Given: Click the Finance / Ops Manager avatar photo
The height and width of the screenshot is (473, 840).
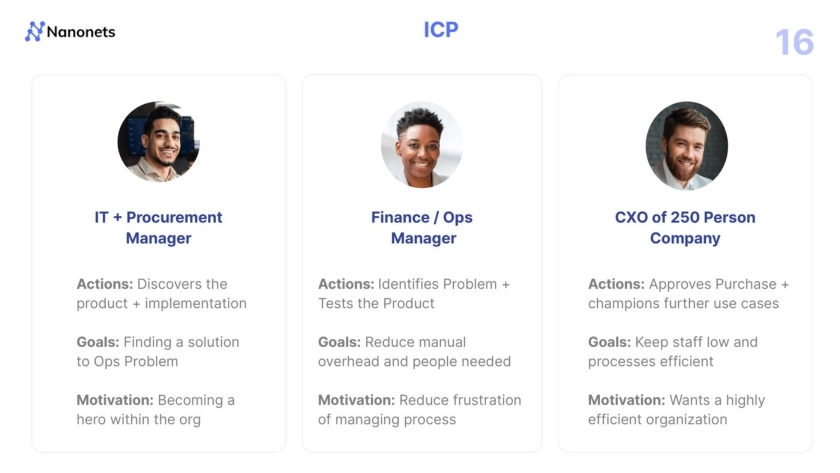Looking at the screenshot, I should [x=421, y=144].
